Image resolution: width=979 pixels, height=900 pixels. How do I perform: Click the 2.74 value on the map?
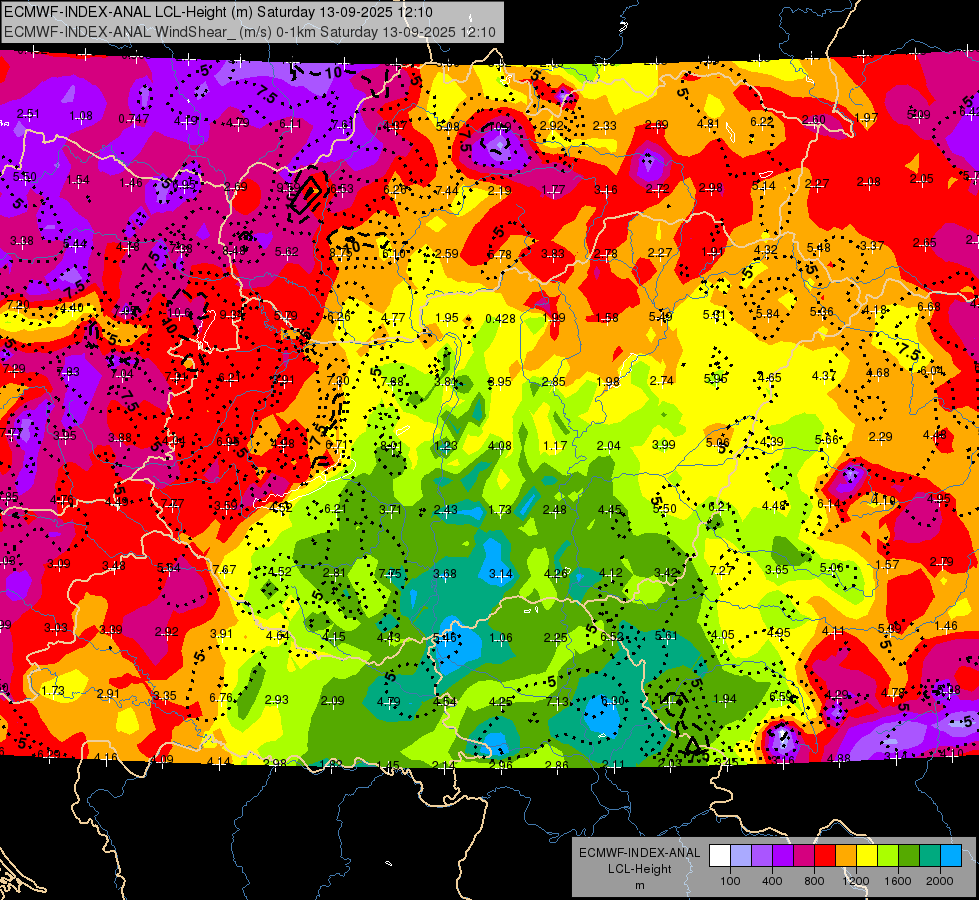(x=662, y=380)
